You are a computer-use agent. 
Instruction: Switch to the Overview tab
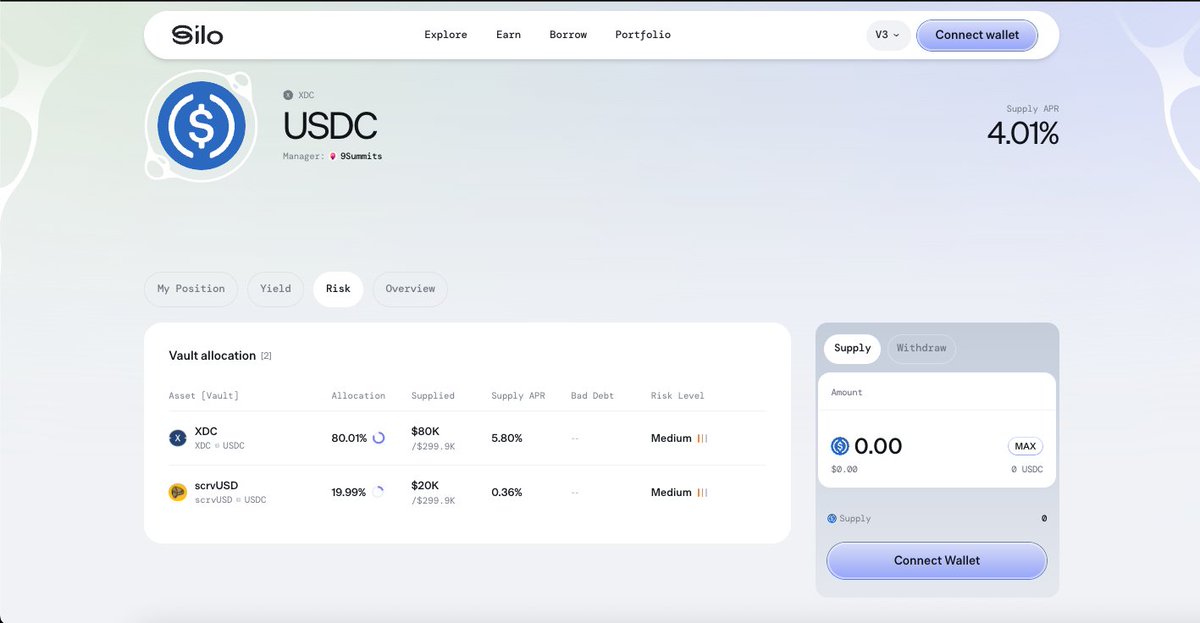[410, 289]
